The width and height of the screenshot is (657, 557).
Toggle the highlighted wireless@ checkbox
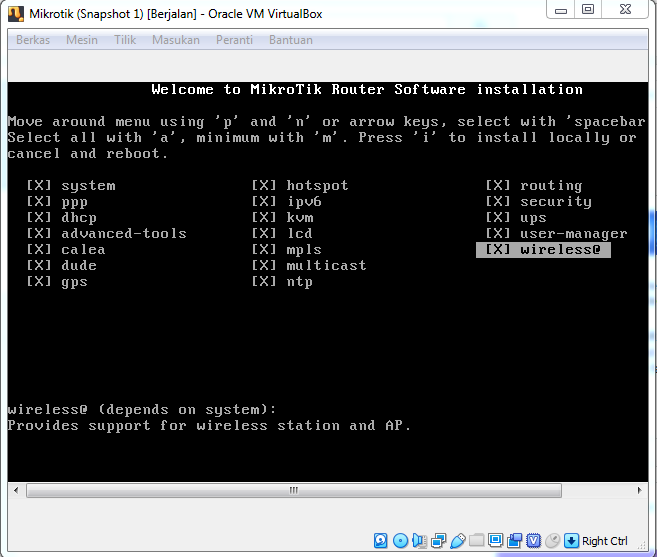coord(498,249)
